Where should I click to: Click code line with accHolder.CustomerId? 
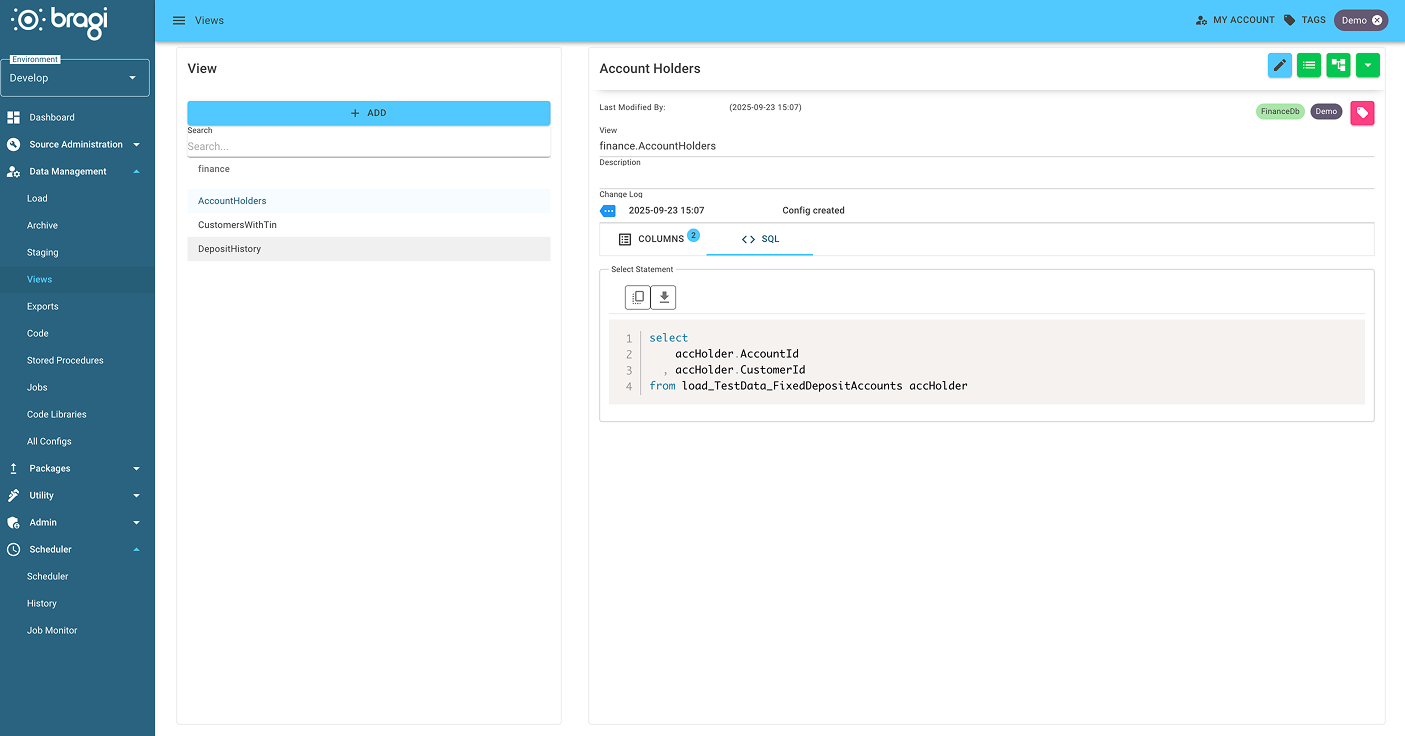(740, 370)
